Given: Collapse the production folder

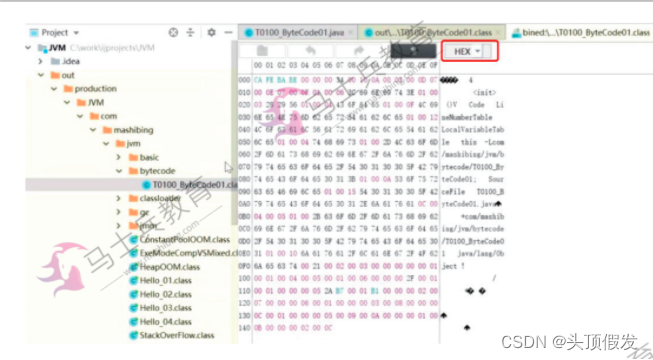Looking at the screenshot, I should (x=54, y=89).
